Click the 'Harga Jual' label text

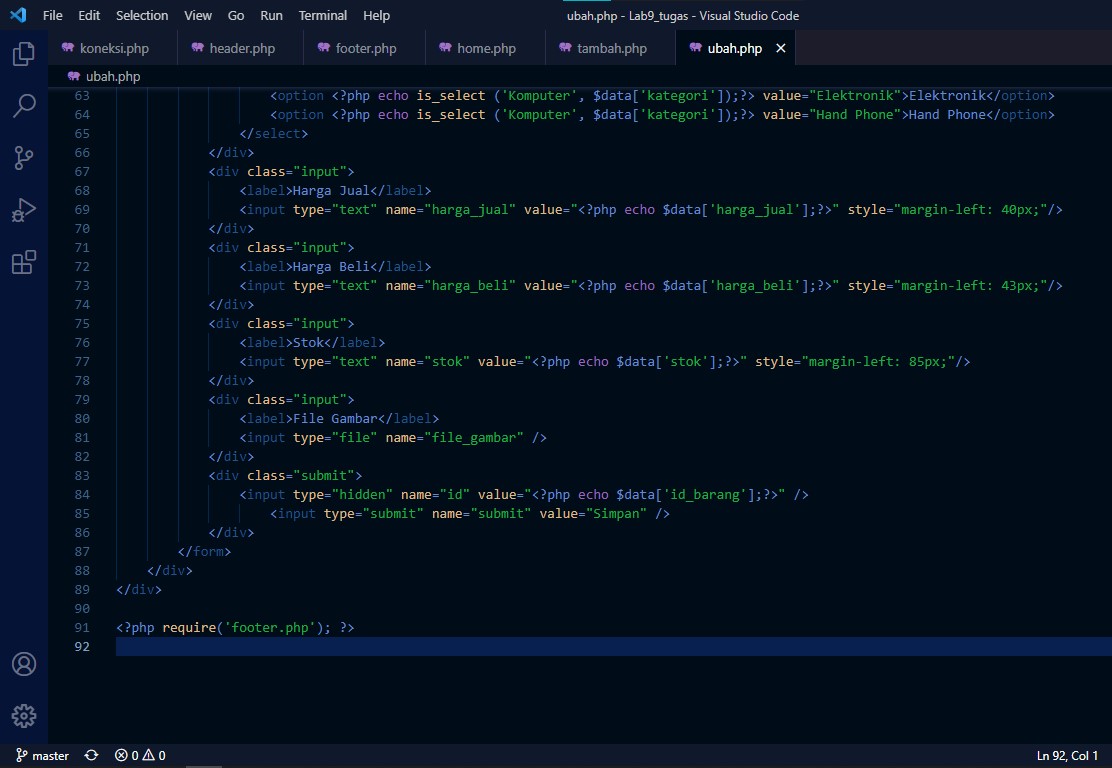(330, 191)
